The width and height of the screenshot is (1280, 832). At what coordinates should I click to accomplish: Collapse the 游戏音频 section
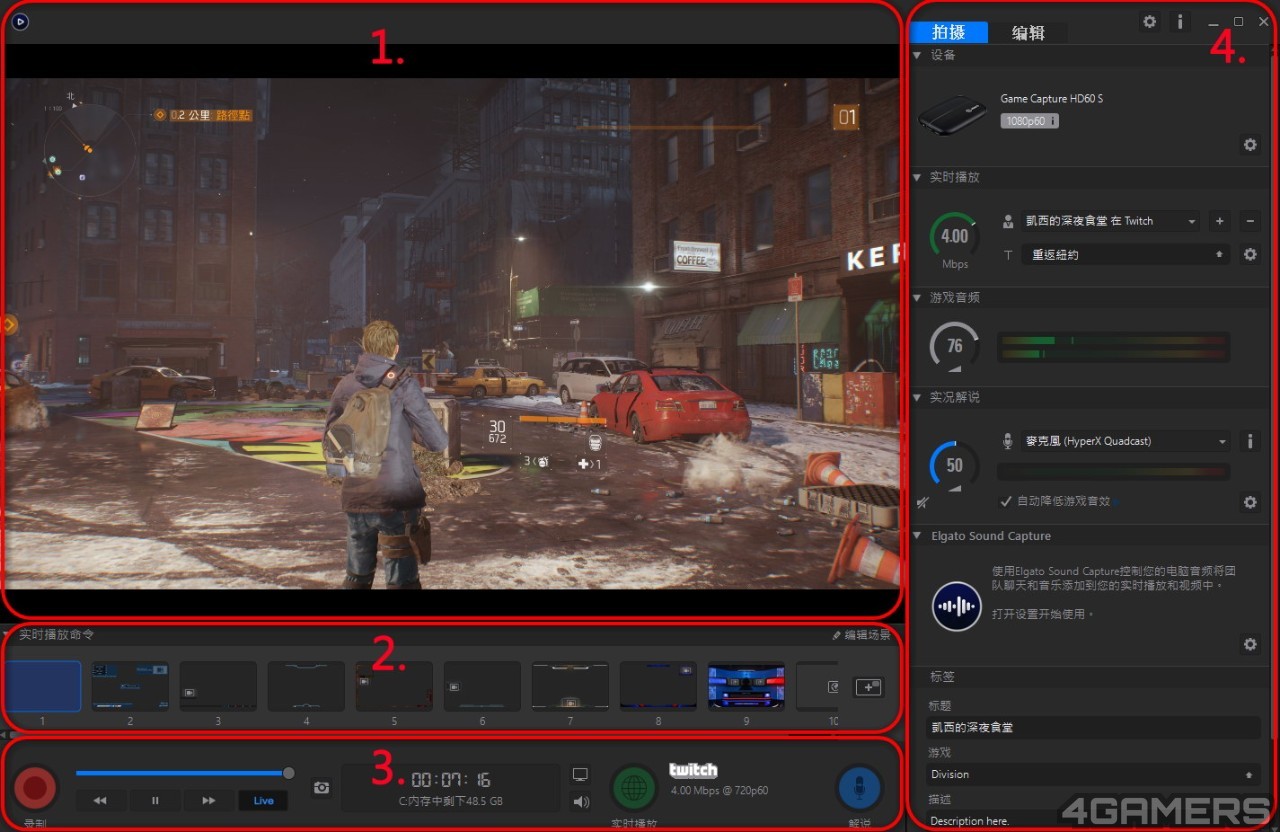(x=917, y=297)
